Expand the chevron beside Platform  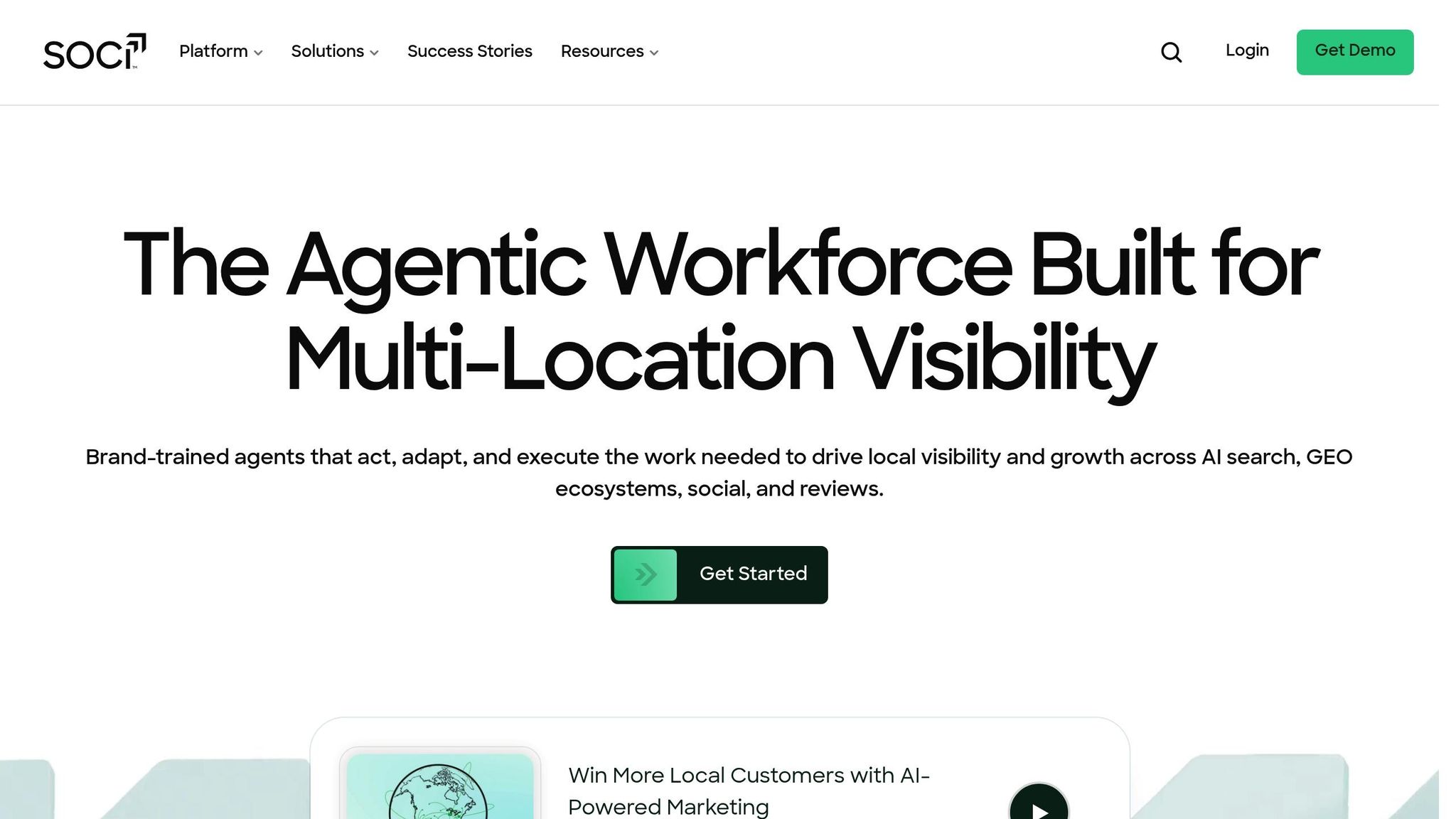coord(258,53)
